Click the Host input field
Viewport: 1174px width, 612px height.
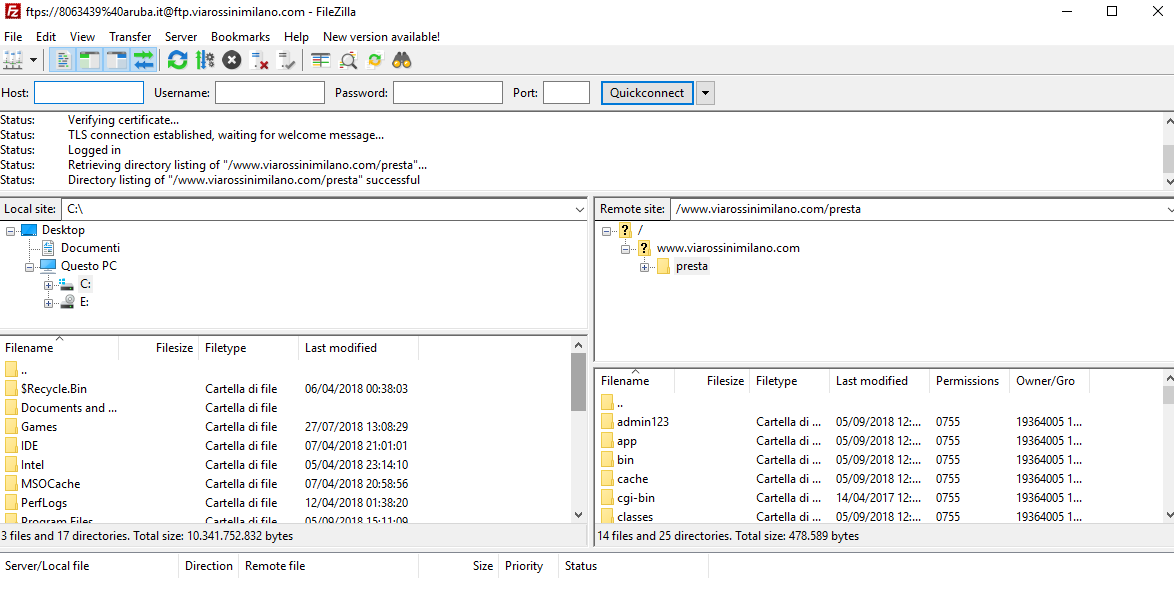click(89, 93)
